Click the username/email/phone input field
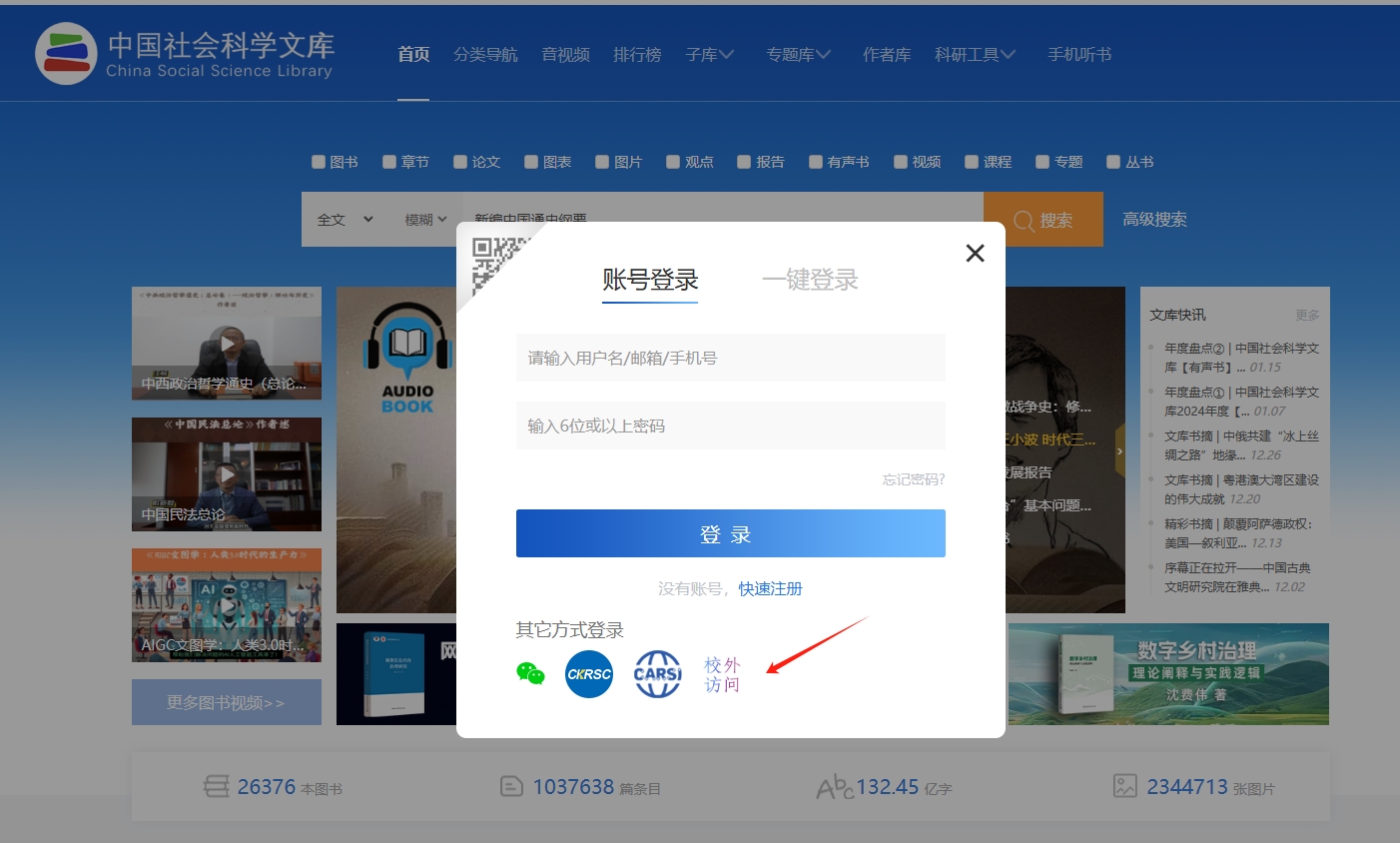This screenshot has width=1400, height=843. click(731, 358)
